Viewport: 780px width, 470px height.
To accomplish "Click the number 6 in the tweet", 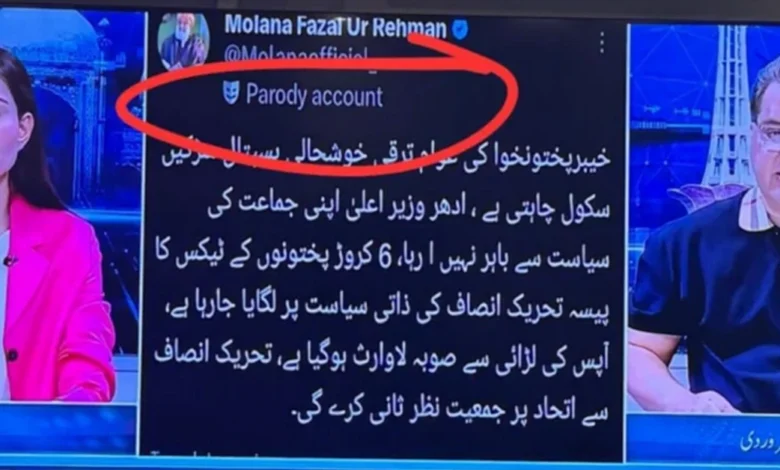I will coord(385,259).
